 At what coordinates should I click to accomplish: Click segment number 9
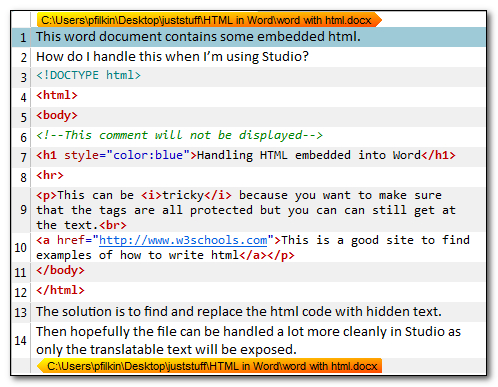(23, 209)
